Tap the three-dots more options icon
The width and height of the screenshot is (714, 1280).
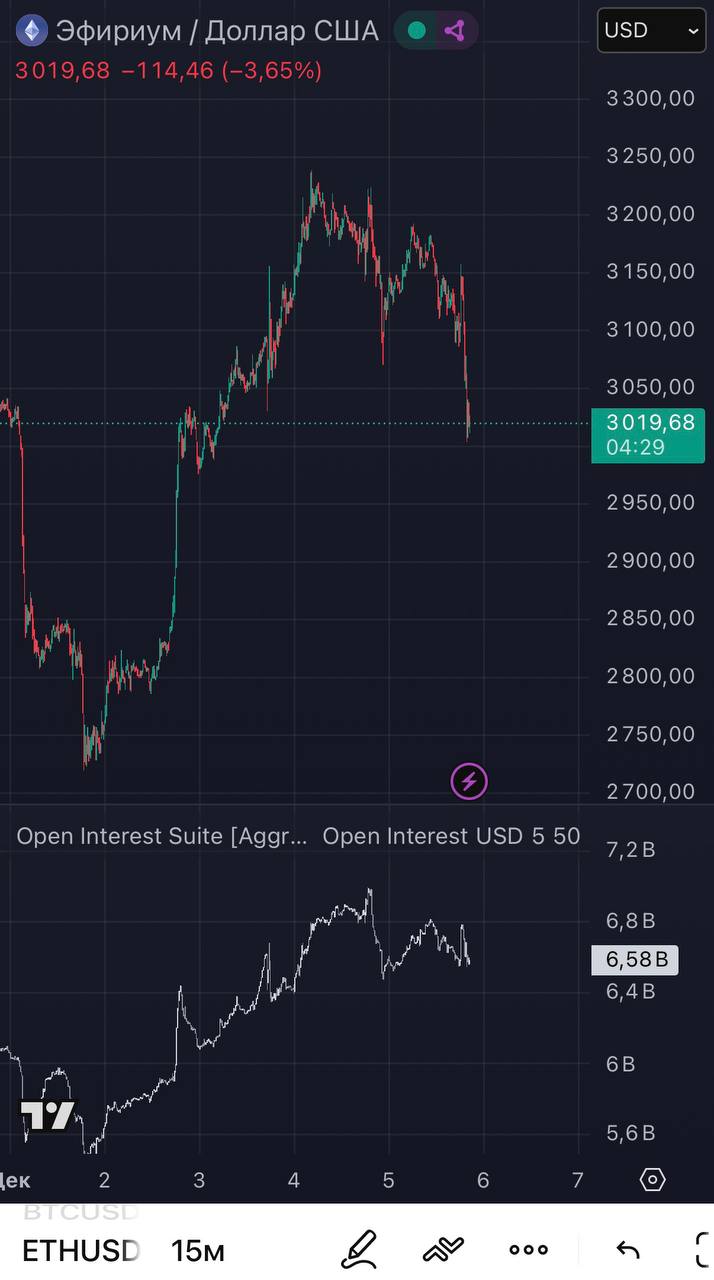528,1249
